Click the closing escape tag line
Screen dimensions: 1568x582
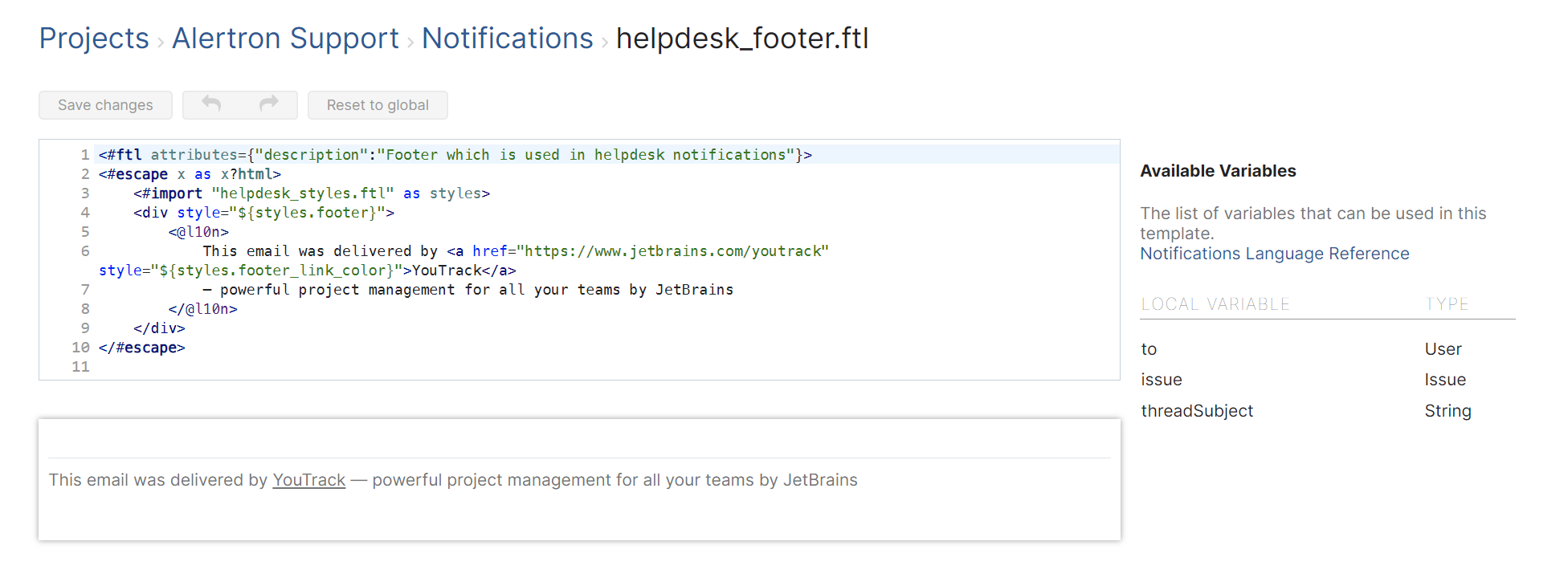click(142, 348)
